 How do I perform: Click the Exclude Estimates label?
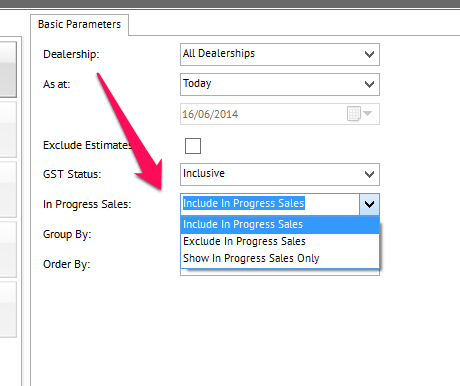(x=87, y=145)
